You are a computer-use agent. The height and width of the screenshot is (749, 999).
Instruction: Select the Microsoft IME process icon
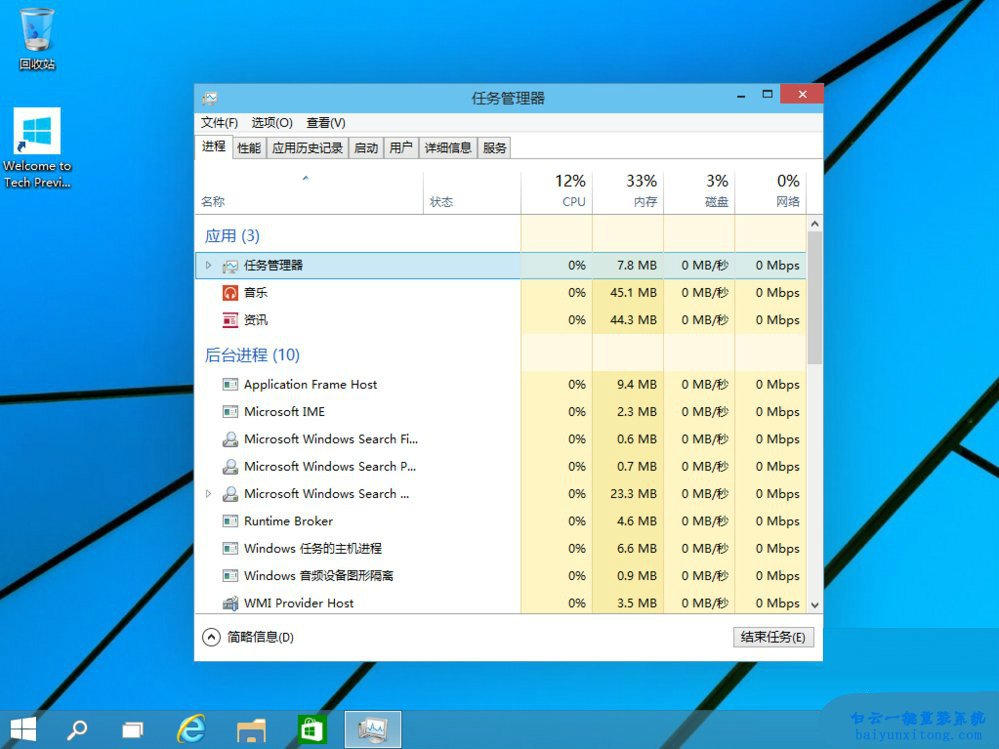[x=228, y=411]
